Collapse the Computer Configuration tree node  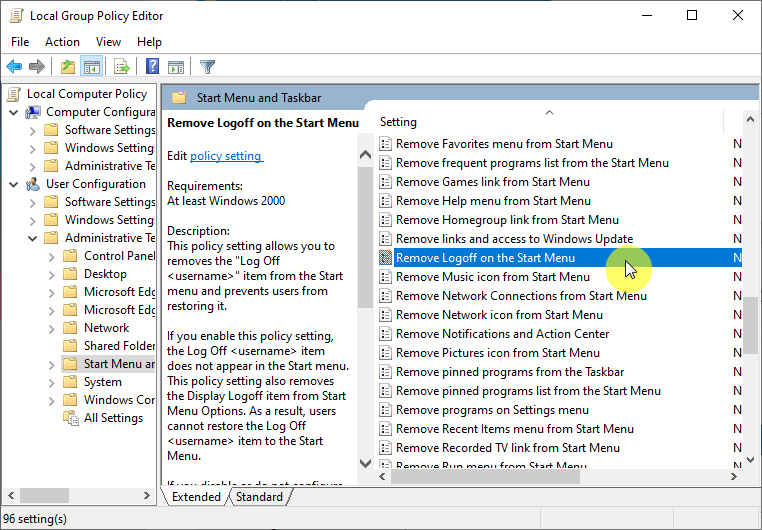(14, 112)
